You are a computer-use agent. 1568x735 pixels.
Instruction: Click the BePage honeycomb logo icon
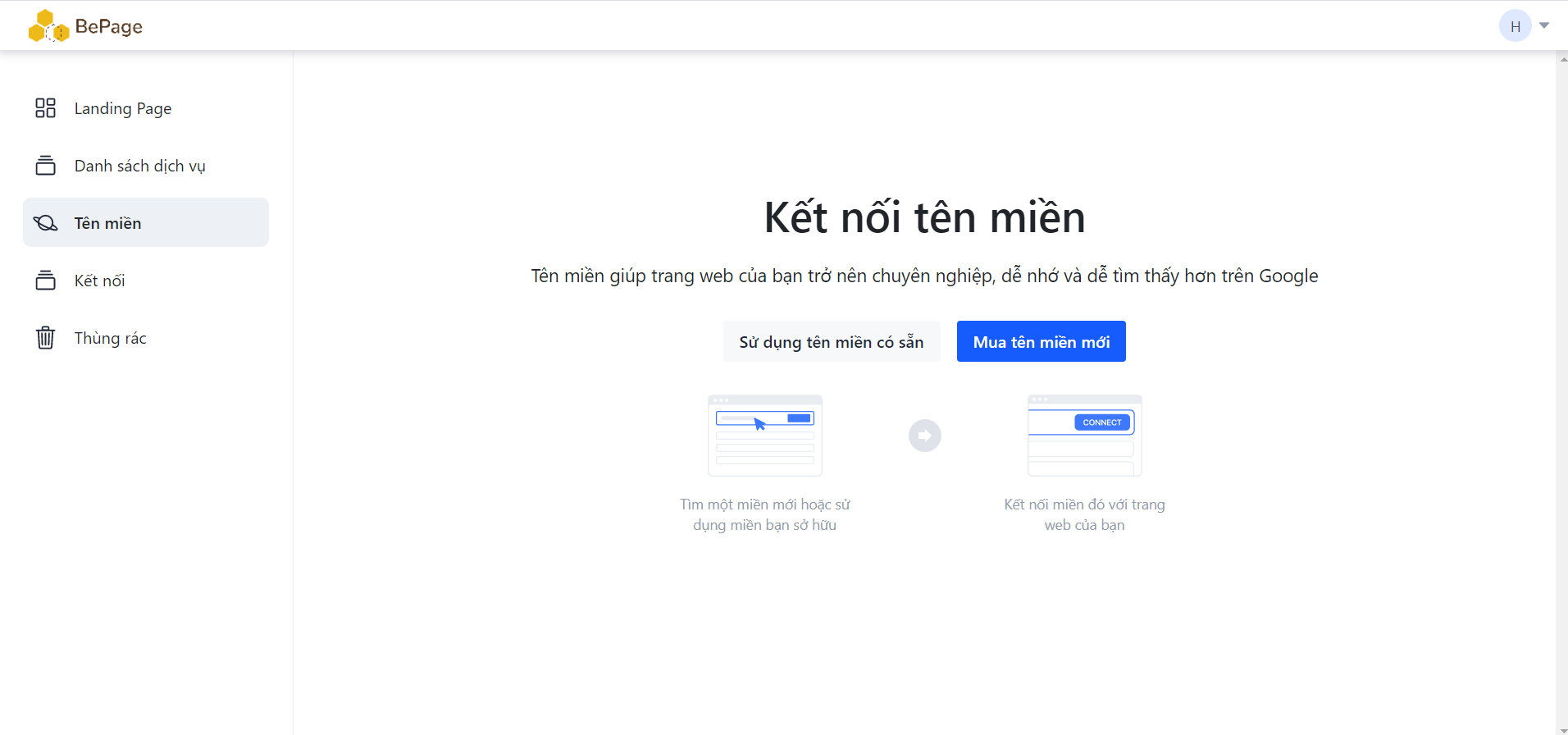[48, 26]
